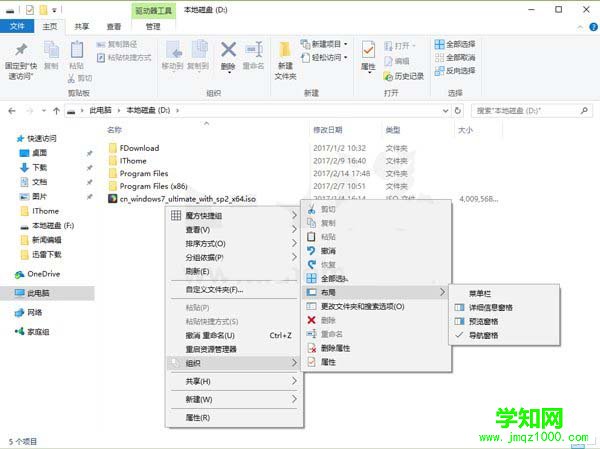Click the address bar refresh icon

[x=458, y=111]
